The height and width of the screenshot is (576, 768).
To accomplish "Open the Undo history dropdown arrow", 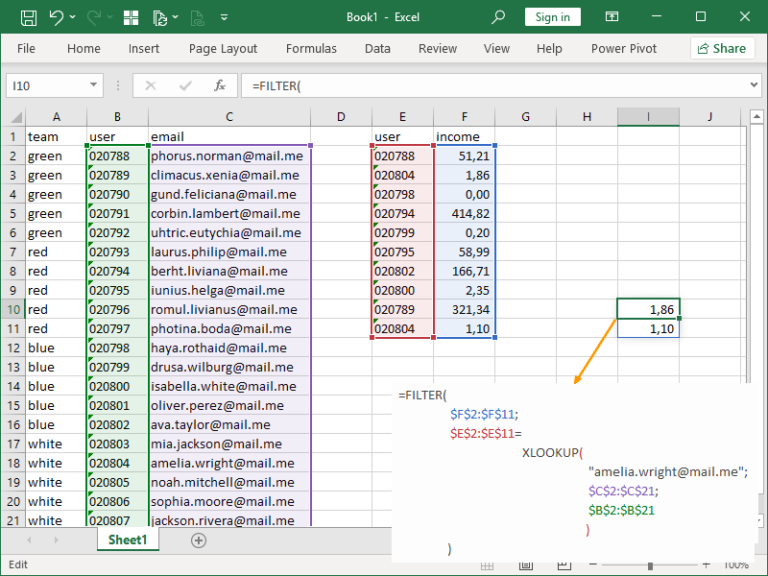I will pos(72,18).
